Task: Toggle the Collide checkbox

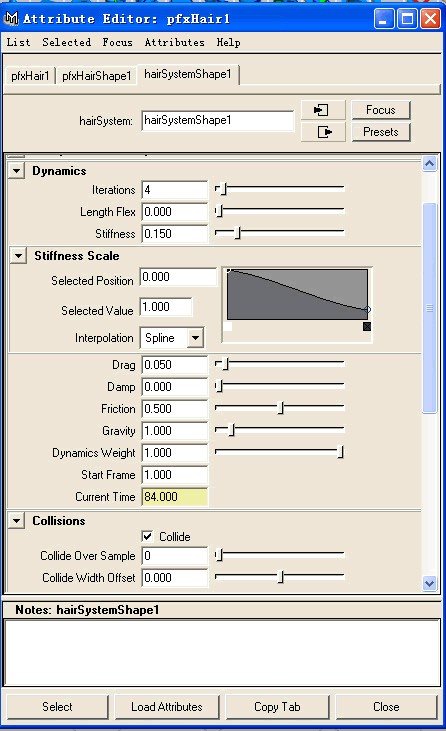Action: tap(147, 537)
